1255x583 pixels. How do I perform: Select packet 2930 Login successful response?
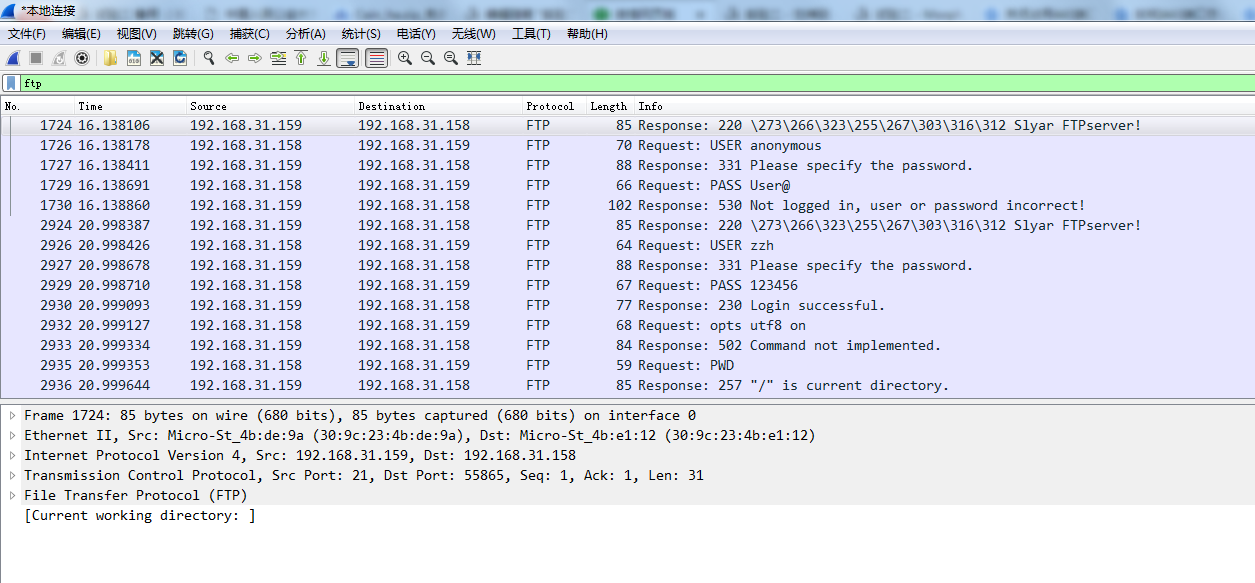627,305
